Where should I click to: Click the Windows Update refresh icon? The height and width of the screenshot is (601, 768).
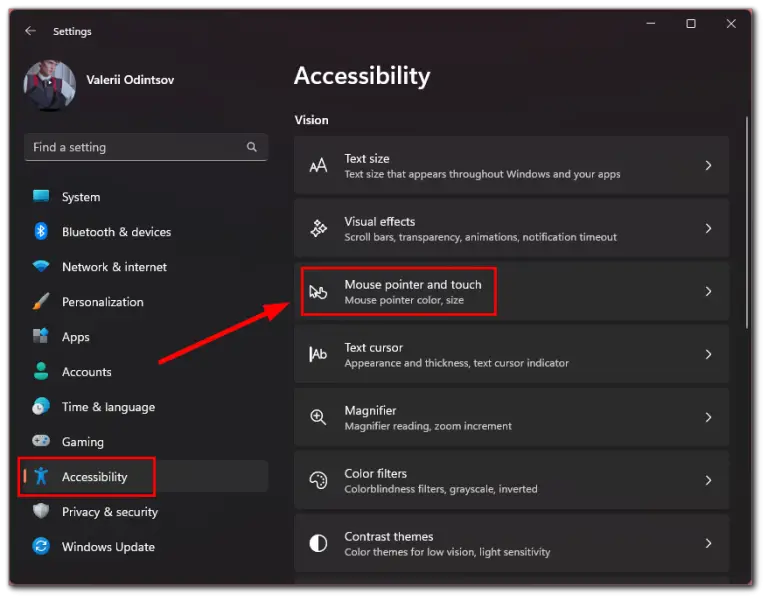[41, 546]
